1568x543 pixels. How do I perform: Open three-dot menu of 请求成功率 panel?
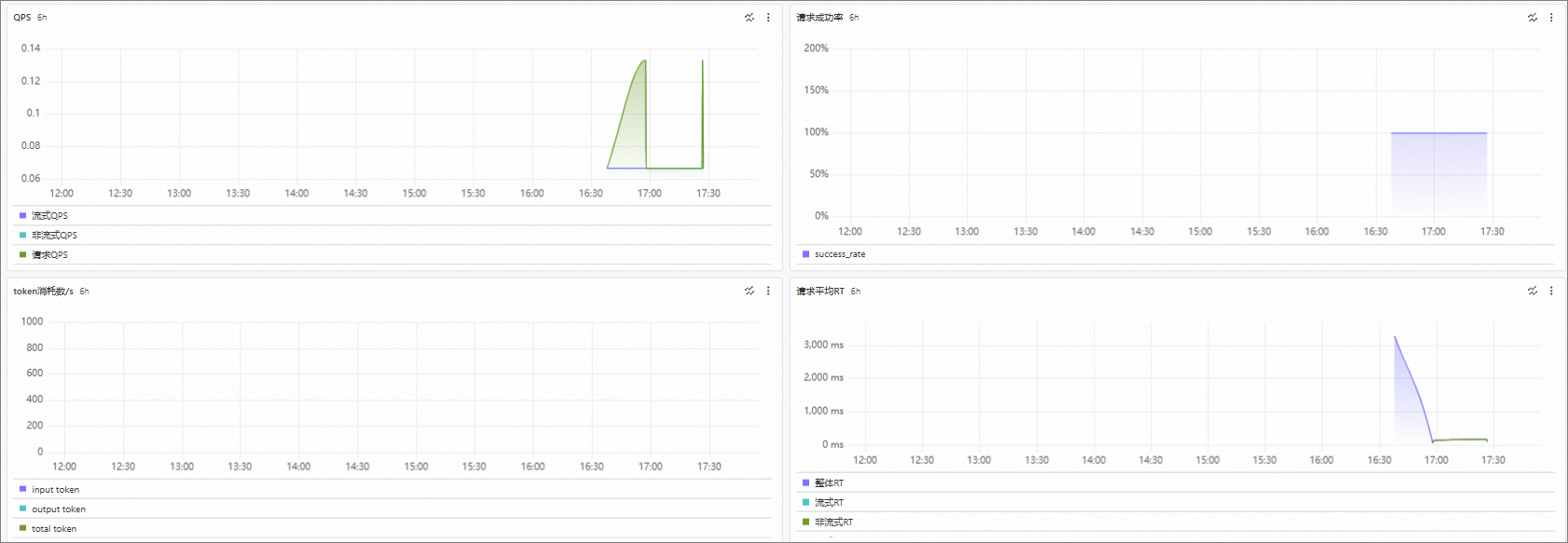tap(1551, 18)
